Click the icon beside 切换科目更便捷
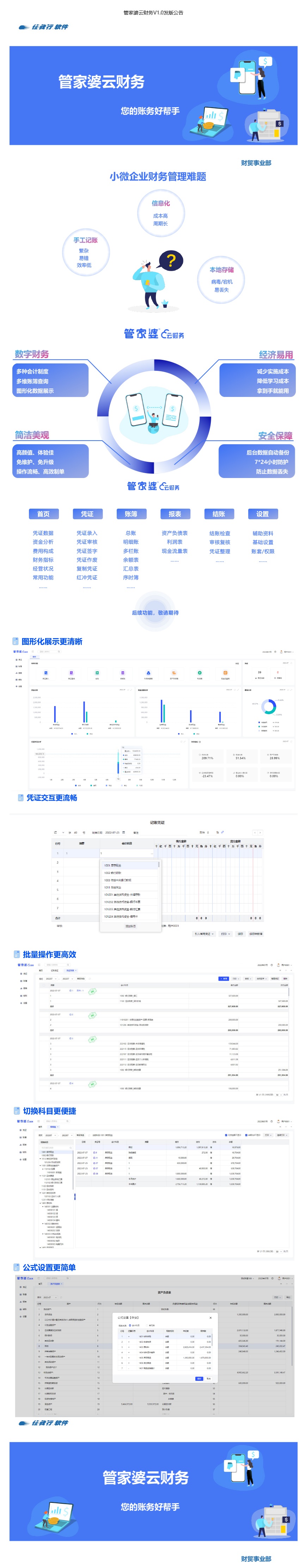This screenshot has height=1568, width=305. tap(18, 1111)
